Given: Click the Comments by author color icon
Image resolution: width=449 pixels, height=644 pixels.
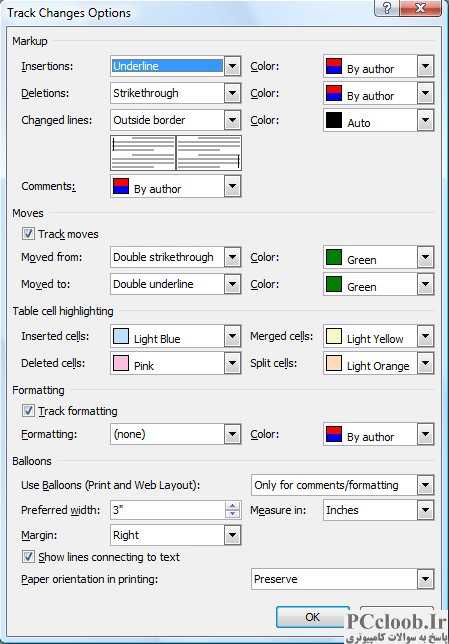Looking at the screenshot, I should click(x=121, y=186).
